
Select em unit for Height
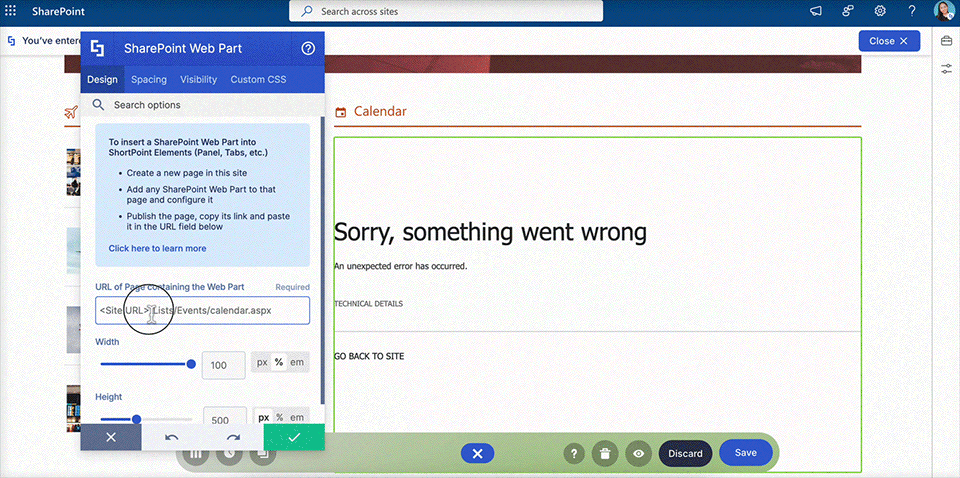tap(297, 417)
